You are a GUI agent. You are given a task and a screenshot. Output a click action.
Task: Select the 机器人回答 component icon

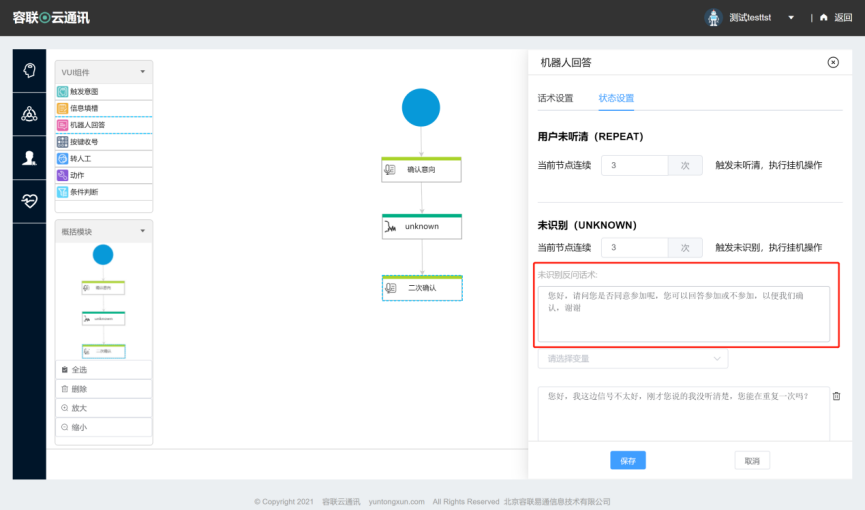[62, 125]
